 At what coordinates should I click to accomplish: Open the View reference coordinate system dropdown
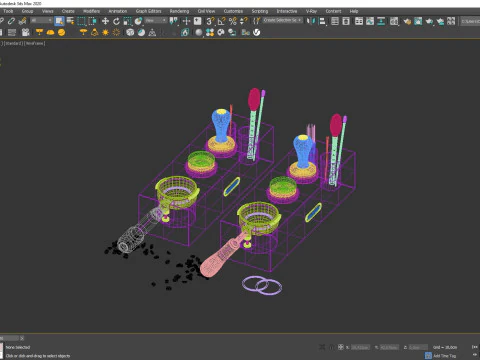[x=155, y=21]
